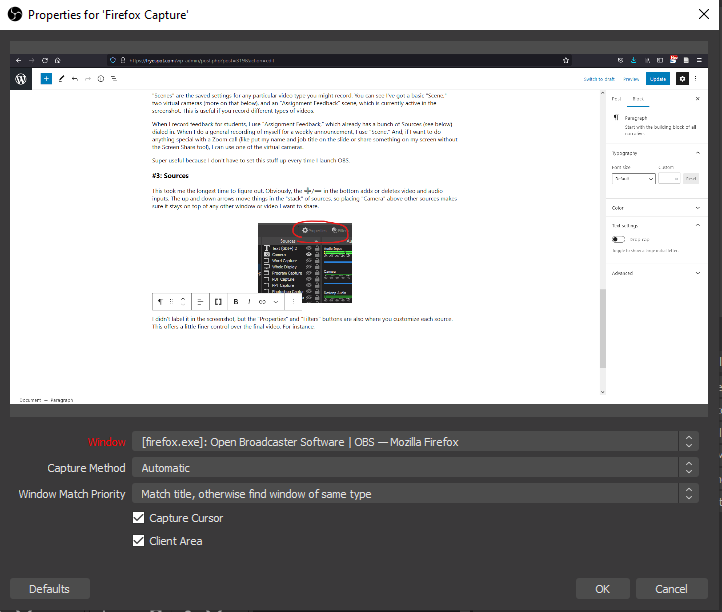Click the WordPress logo in the preview
Viewport: 722px width, 612px height.
coord(21,79)
